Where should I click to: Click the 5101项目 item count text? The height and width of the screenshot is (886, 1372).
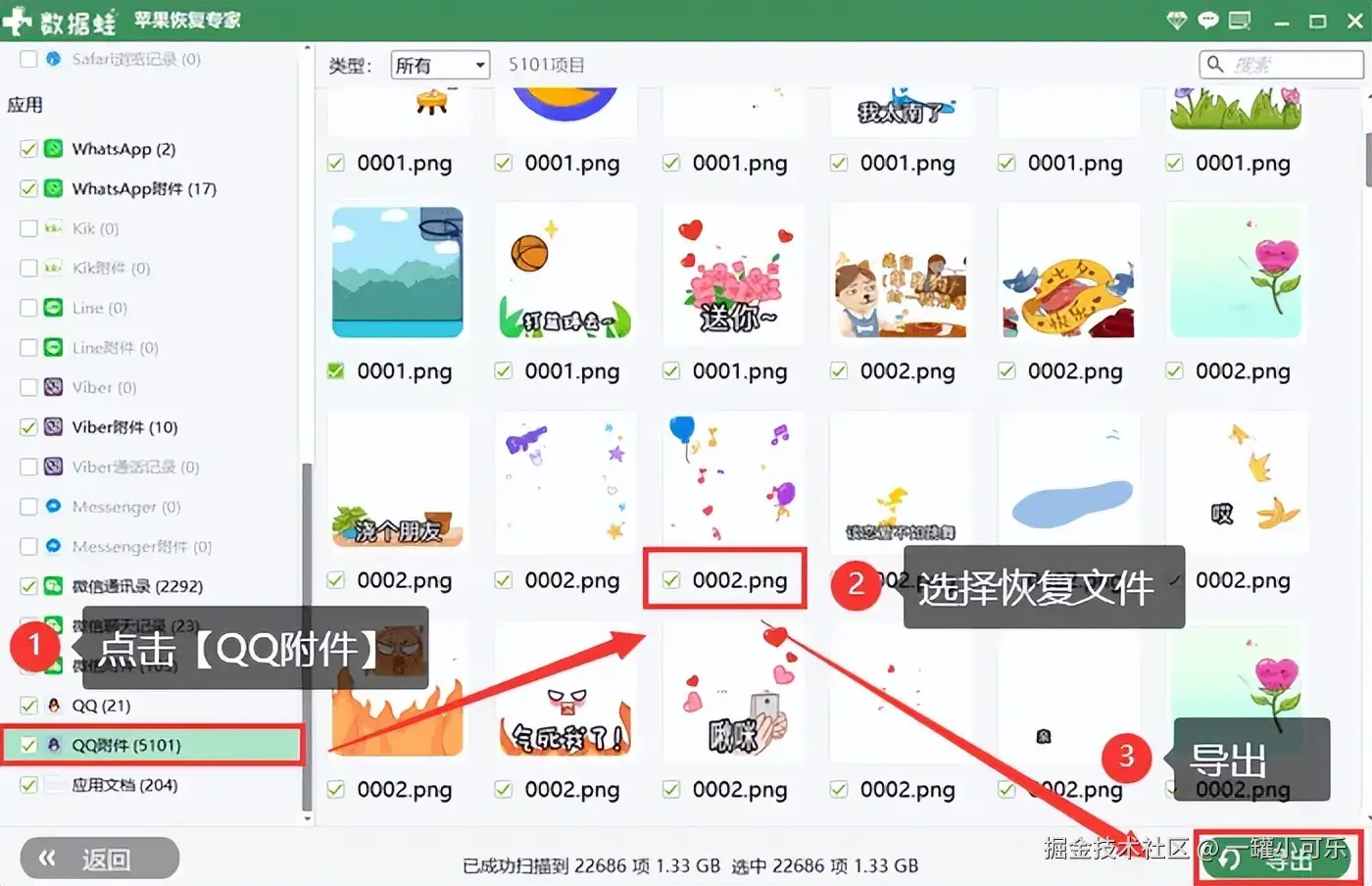pos(546,65)
